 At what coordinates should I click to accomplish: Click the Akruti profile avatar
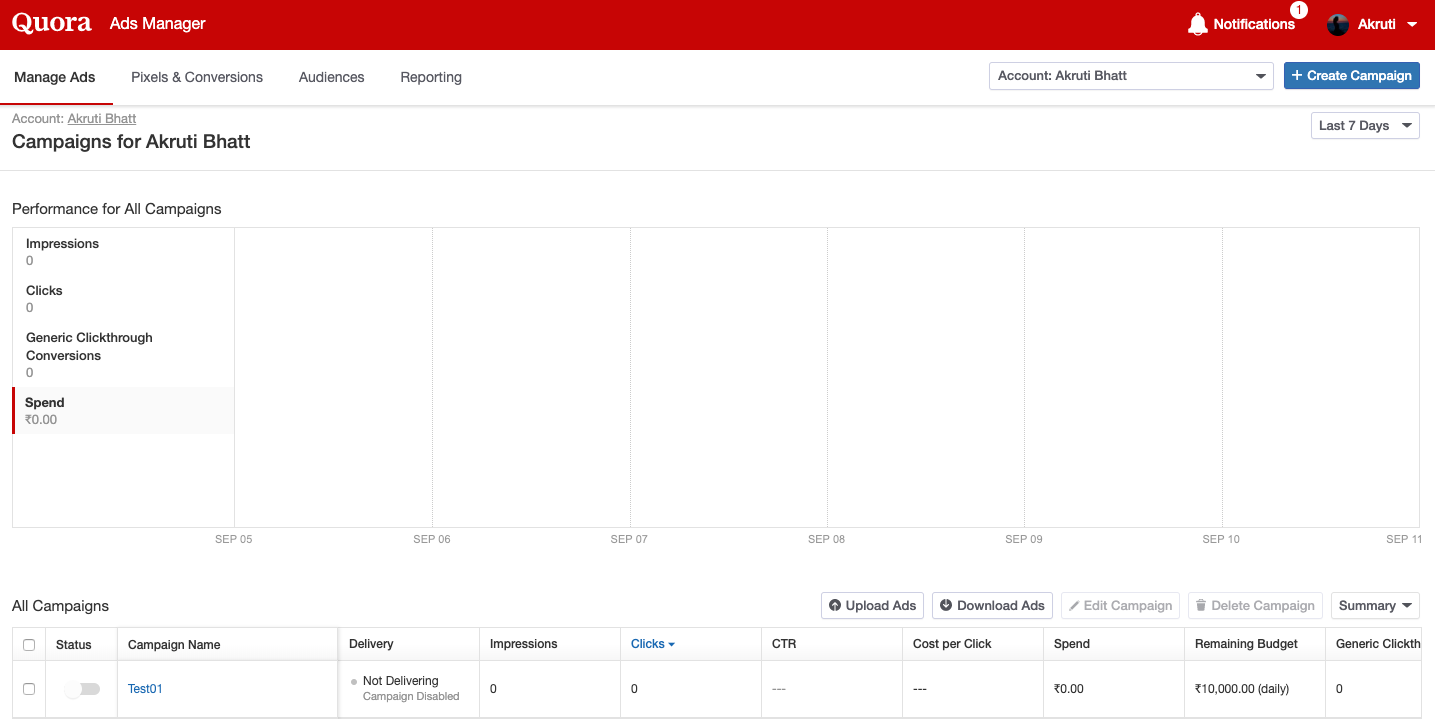[x=1338, y=25]
